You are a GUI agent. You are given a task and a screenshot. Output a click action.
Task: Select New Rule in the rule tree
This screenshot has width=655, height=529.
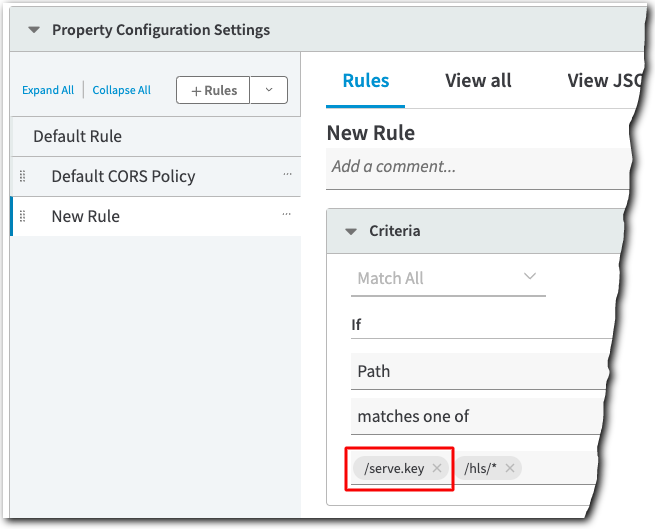tap(86, 216)
